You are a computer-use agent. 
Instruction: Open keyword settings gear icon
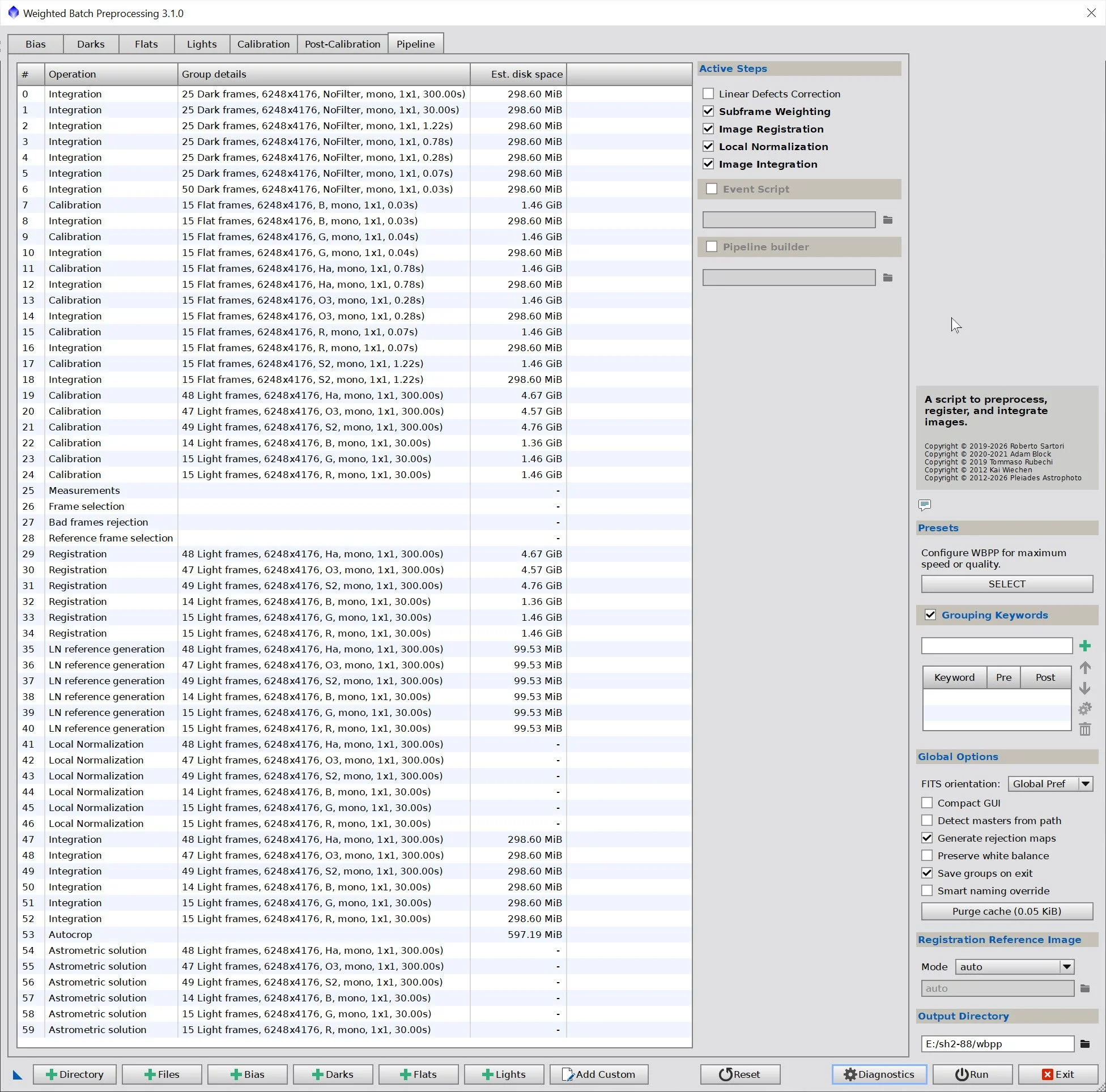coord(1084,709)
